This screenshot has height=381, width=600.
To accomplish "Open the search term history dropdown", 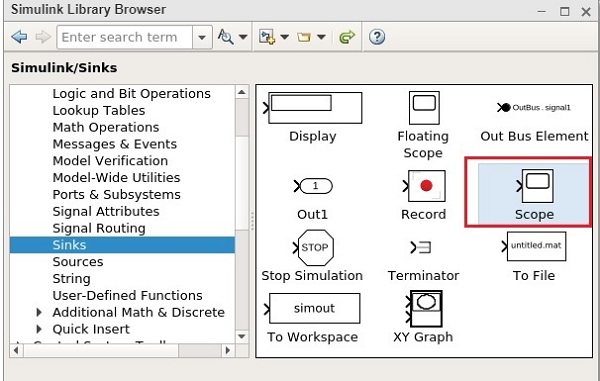I will pos(202,37).
